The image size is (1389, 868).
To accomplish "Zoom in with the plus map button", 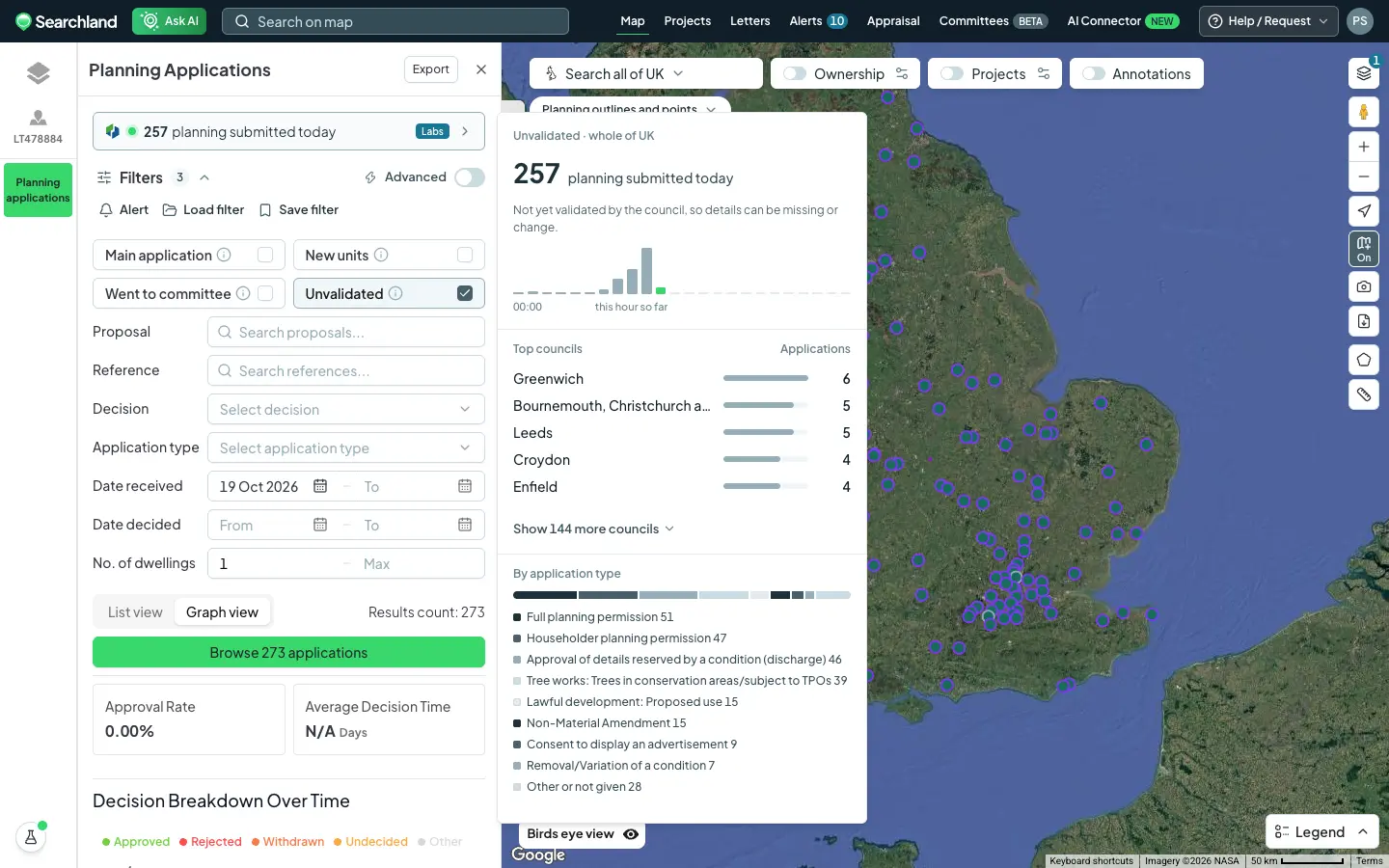I will coord(1363,147).
